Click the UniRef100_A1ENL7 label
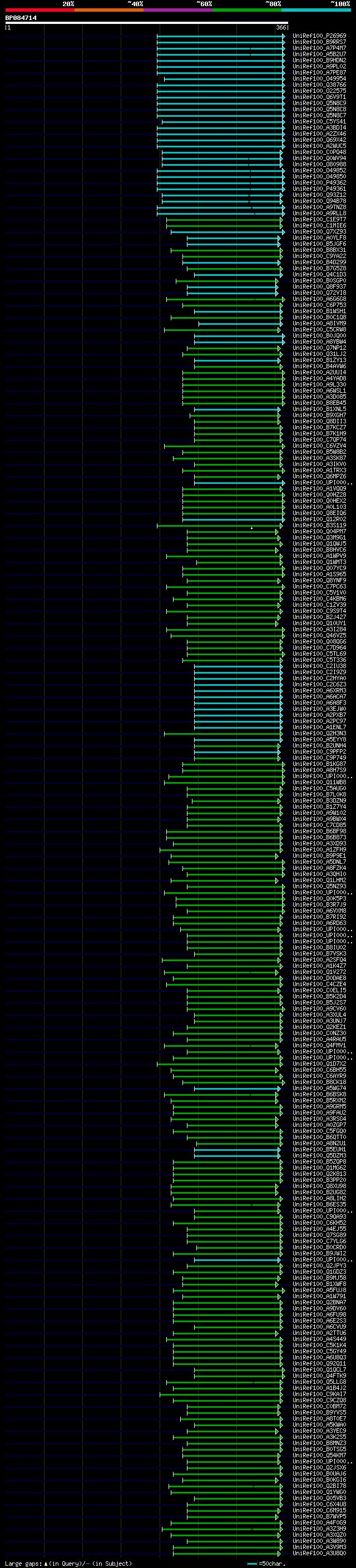356x1568 pixels. click(319, 728)
